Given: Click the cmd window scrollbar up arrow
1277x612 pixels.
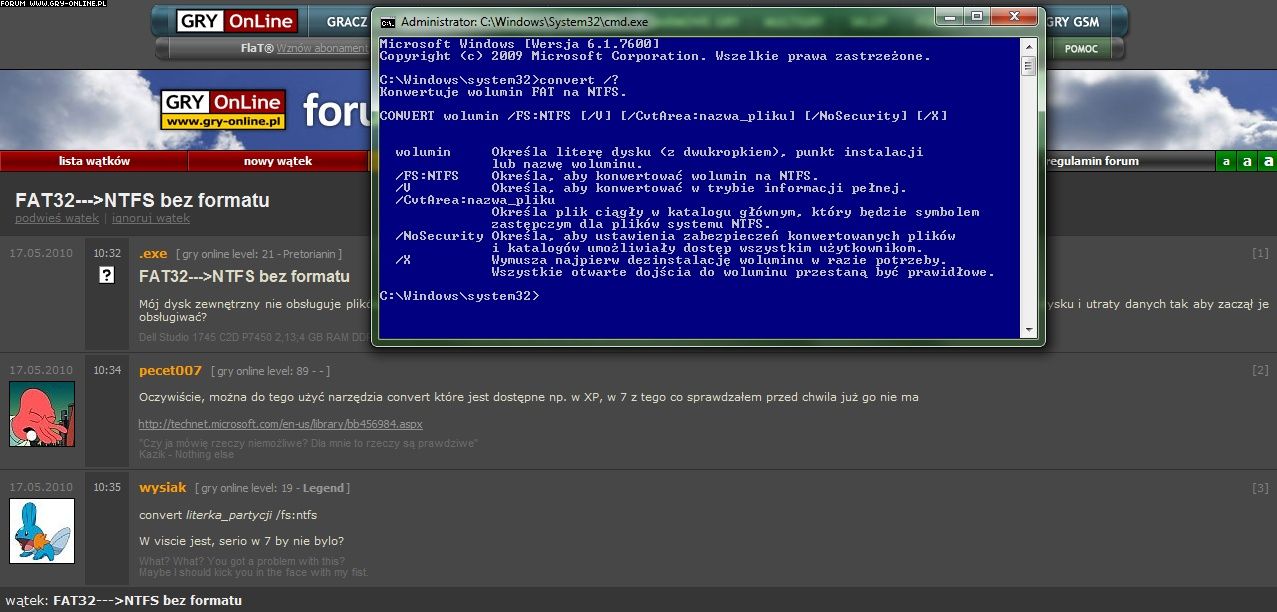Looking at the screenshot, I should pyautogui.click(x=1027, y=46).
